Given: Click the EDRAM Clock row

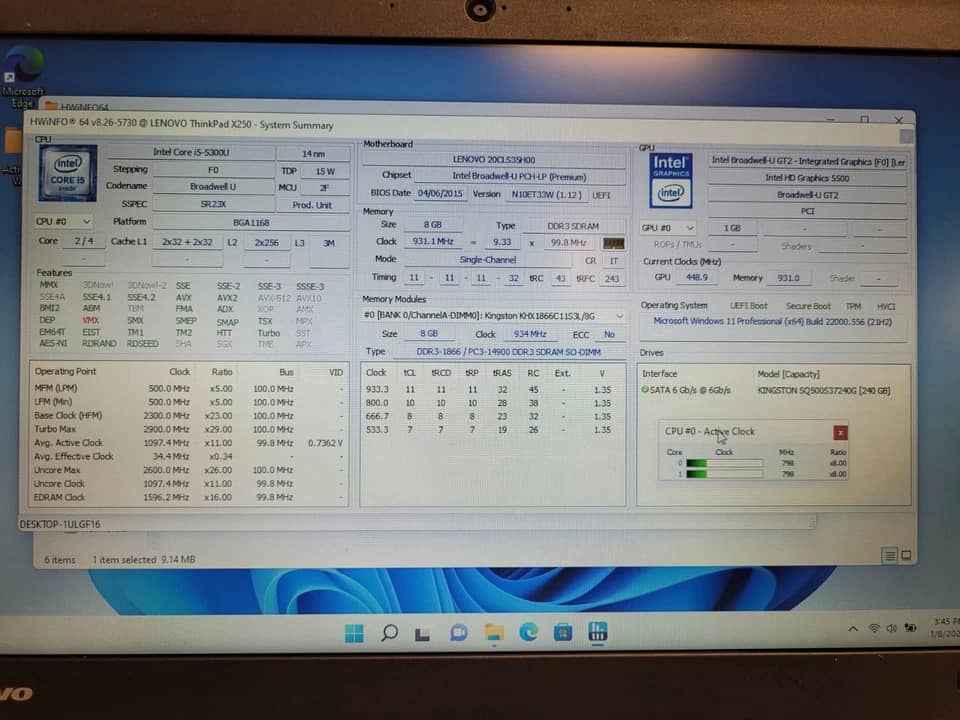Looking at the screenshot, I should click(188, 497).
